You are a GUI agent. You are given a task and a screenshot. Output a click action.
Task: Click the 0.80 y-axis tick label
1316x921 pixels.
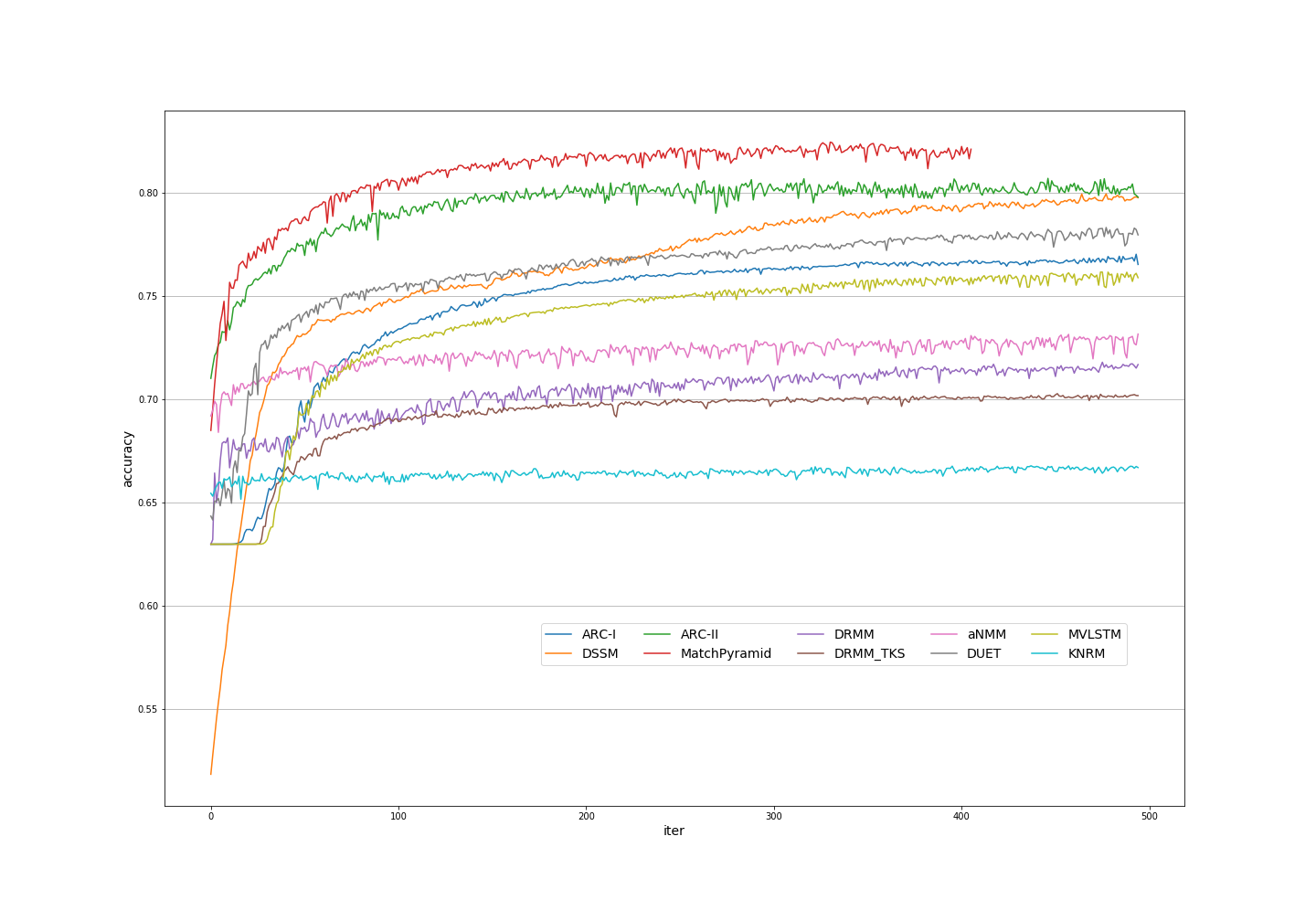(148, 193)
